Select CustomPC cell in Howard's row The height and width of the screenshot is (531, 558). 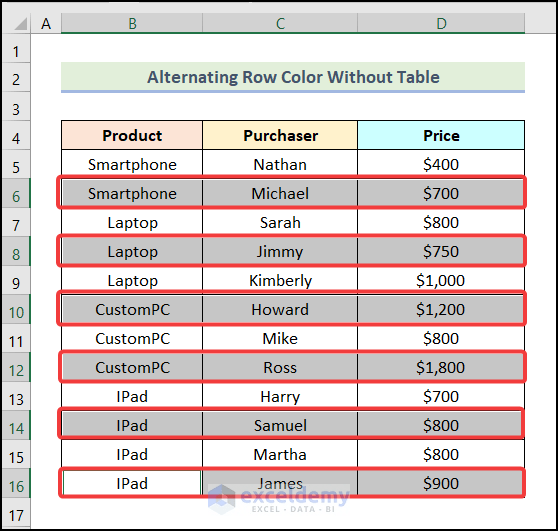tap(132, 309)
